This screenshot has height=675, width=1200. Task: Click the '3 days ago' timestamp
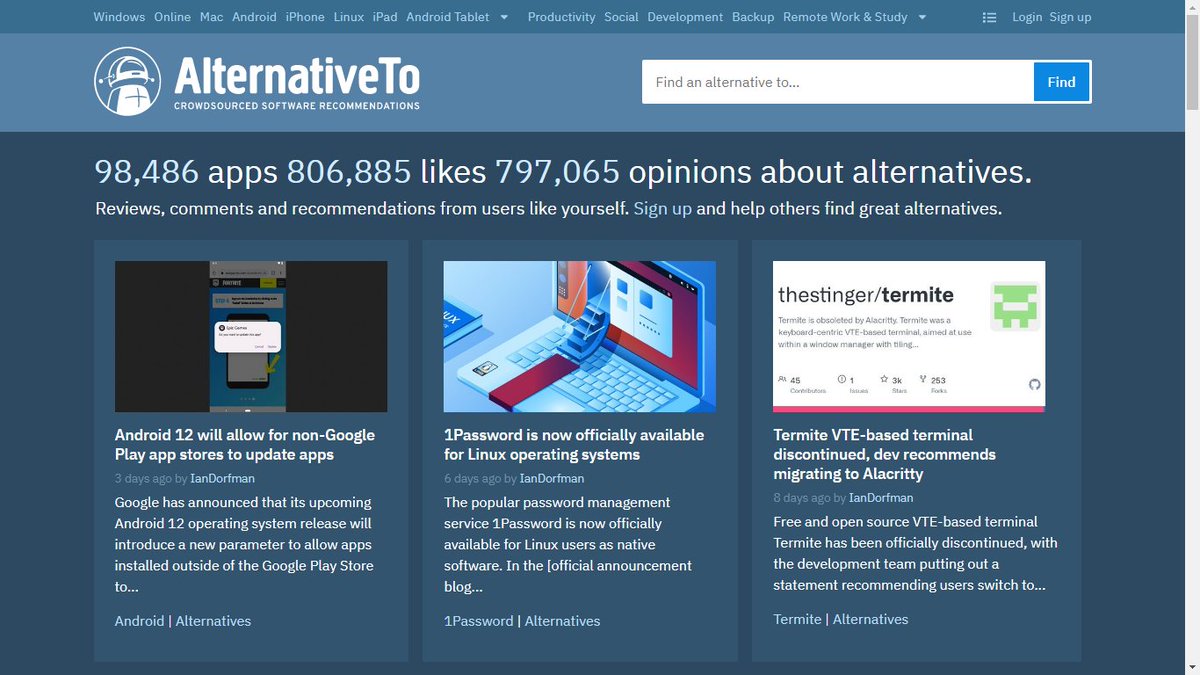click(x=144, y=478)
